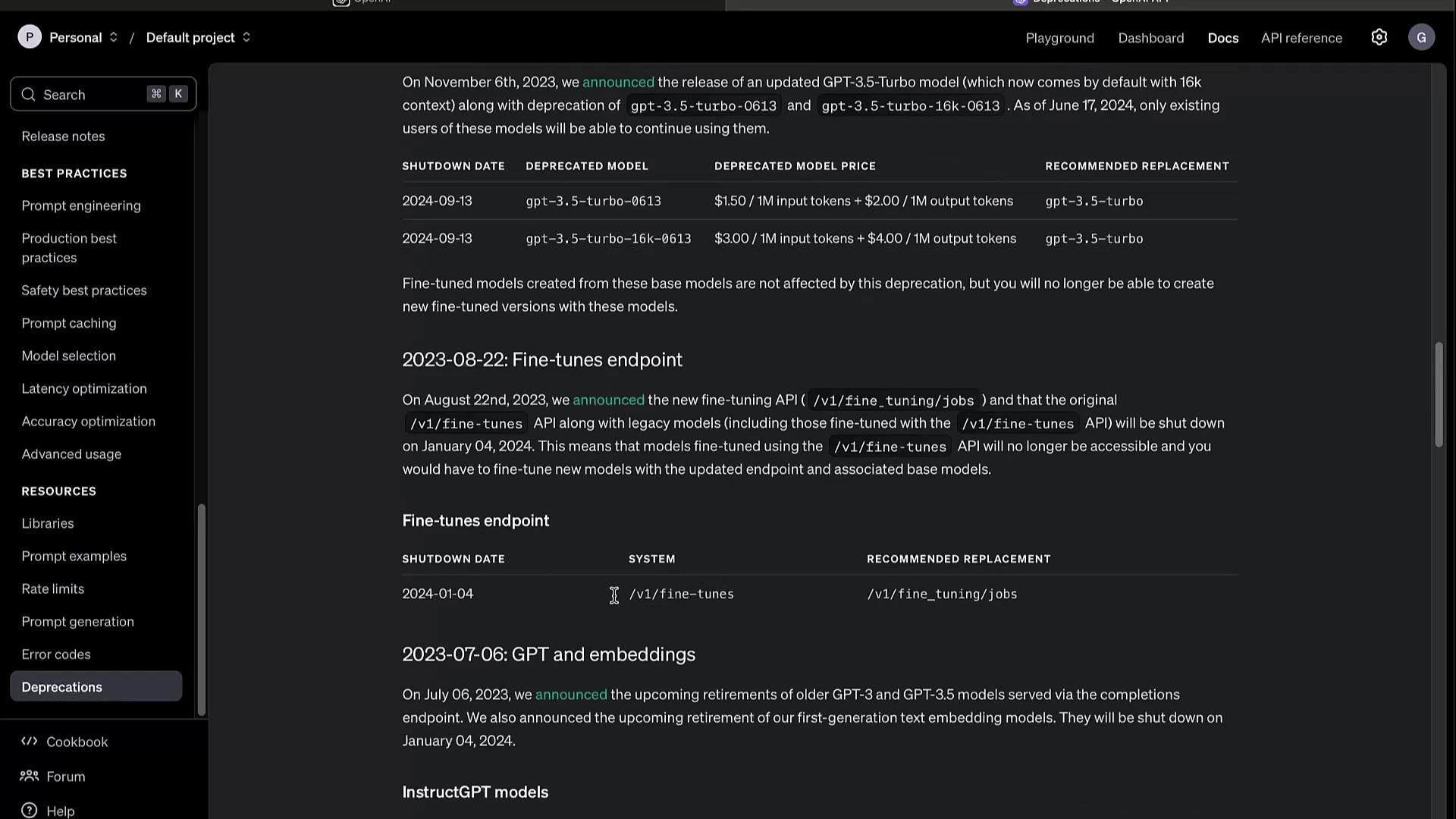Expand the Default project selector

[x=198, y=37]
